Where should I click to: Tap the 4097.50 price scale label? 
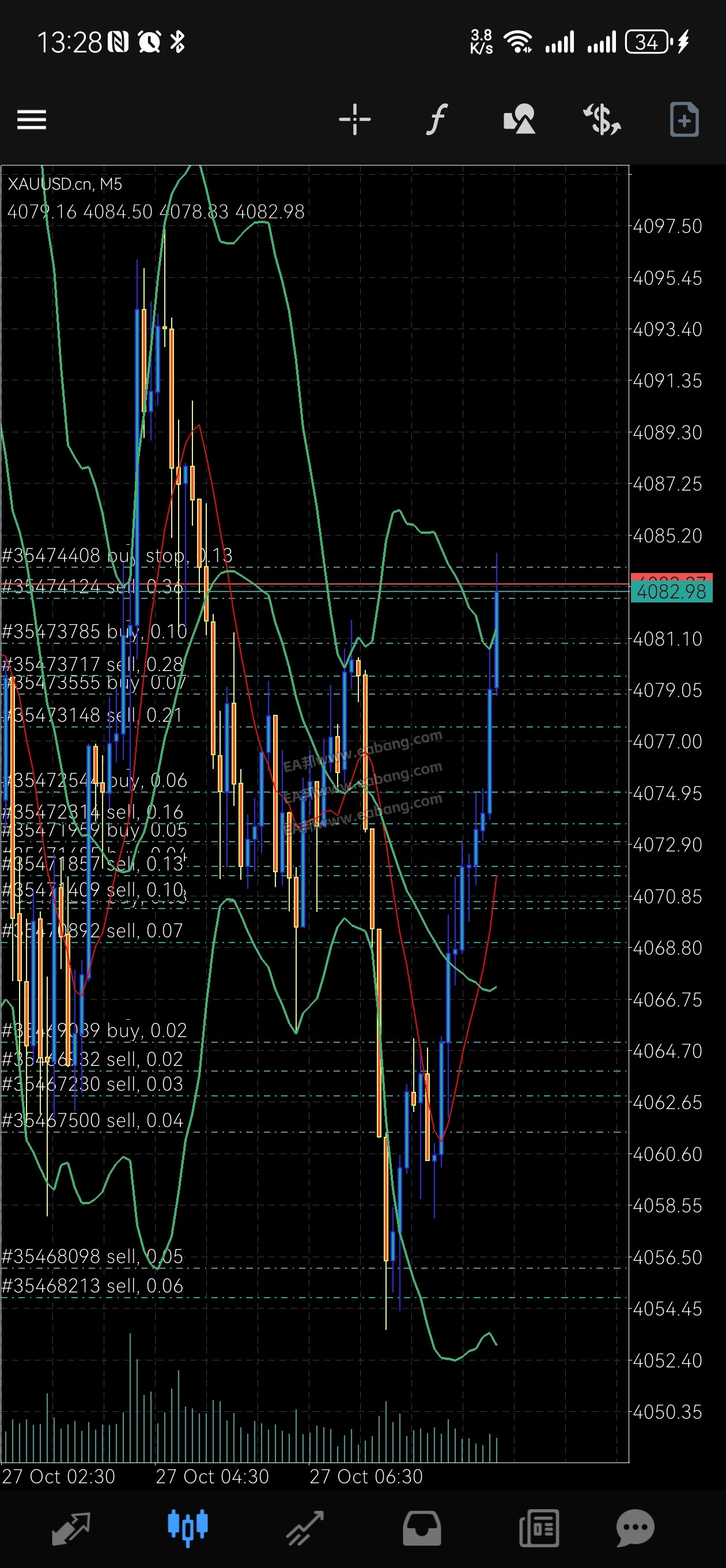(668, 227)
